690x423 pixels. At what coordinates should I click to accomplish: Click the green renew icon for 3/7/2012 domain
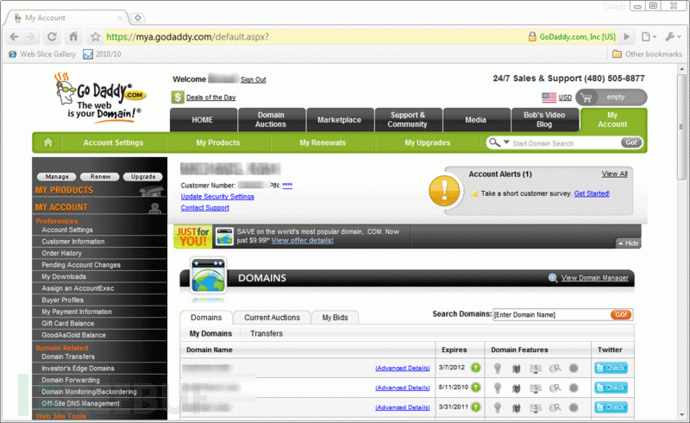pyautogui.click(x=476, y=368)
